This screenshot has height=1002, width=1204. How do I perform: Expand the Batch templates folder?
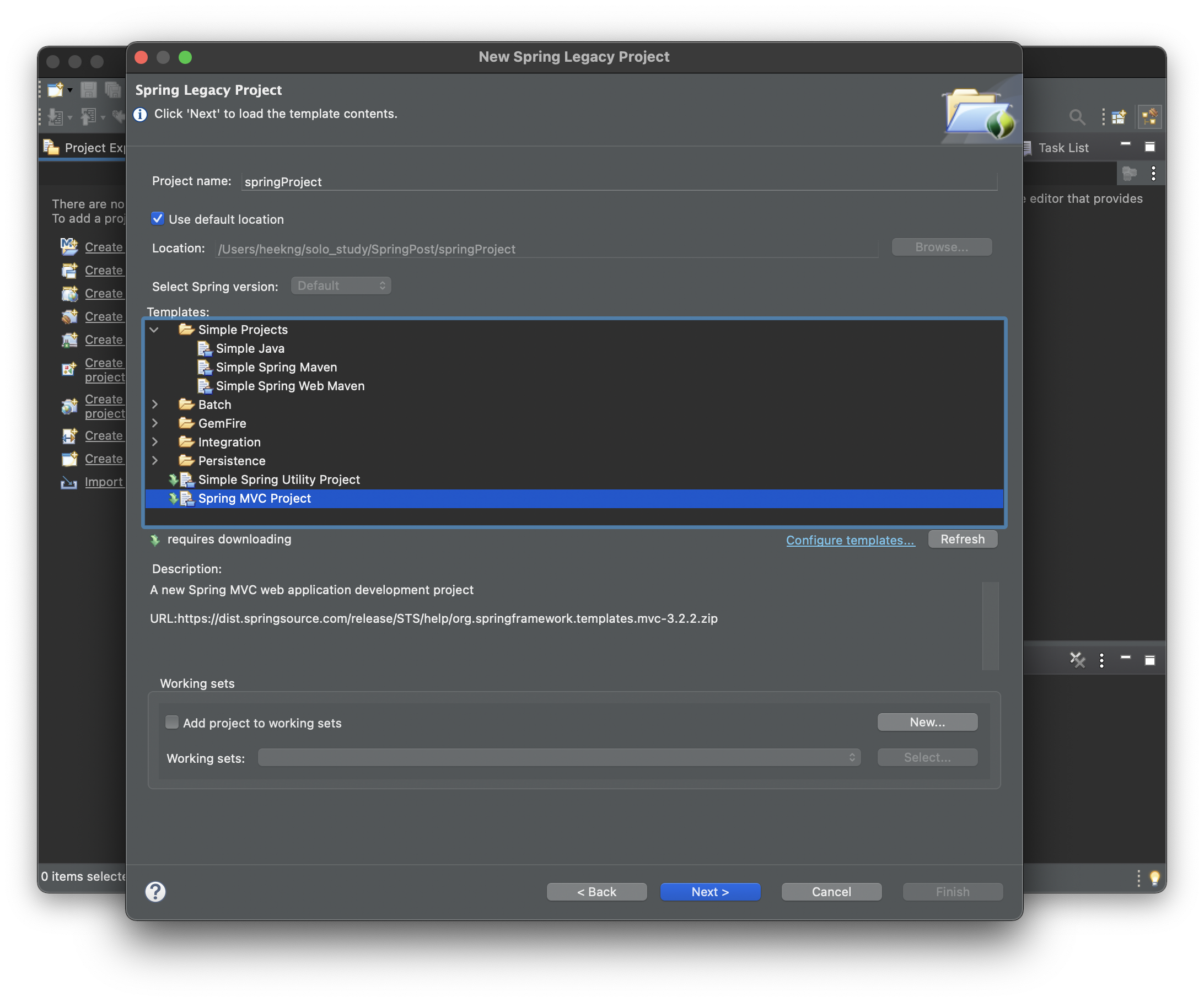click(x=154, y=405)
